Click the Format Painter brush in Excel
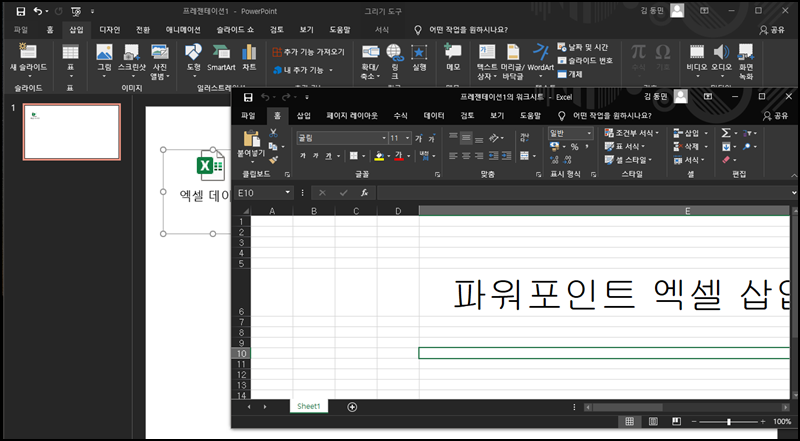This screenshot has width=800, height=441. point(273,160)
